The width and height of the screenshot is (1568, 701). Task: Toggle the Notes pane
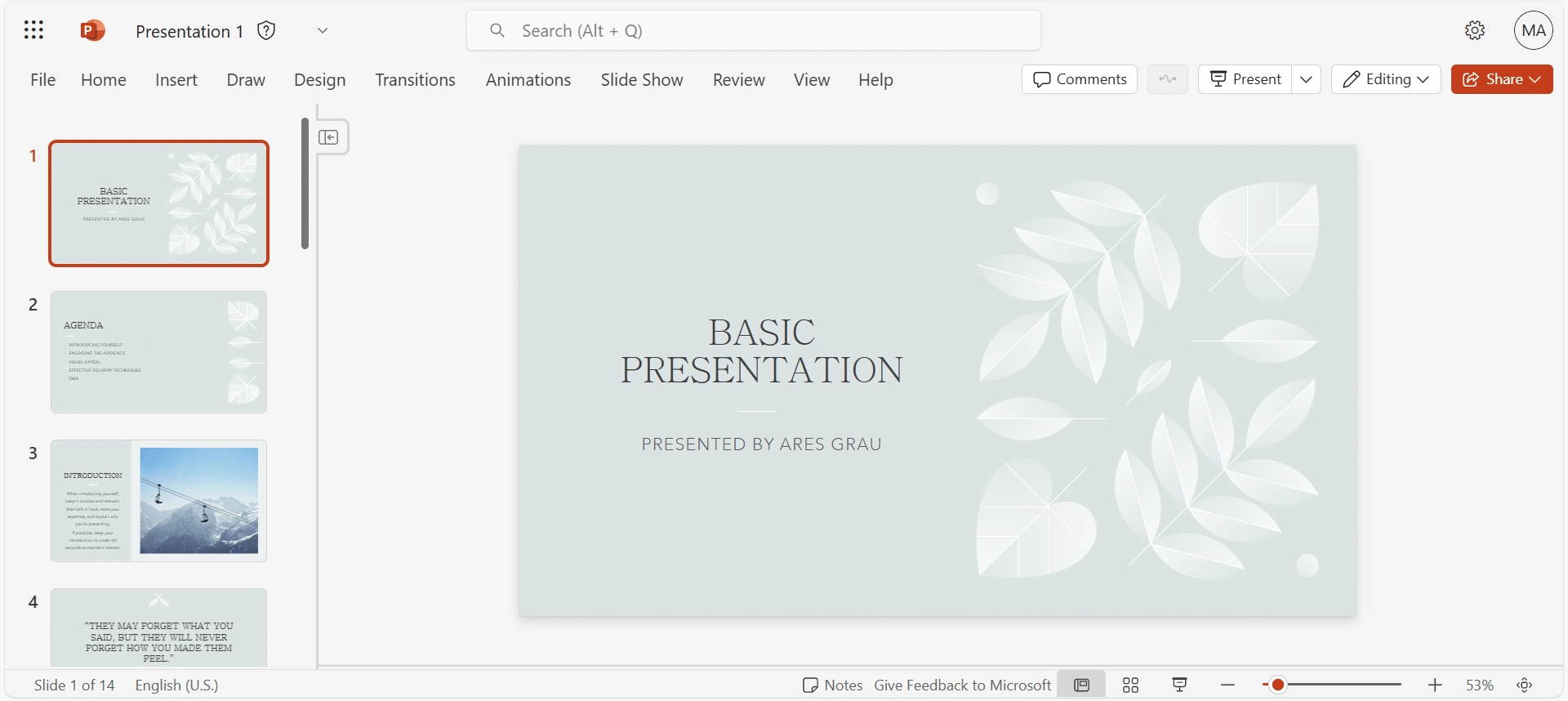(x=833, y=685)
